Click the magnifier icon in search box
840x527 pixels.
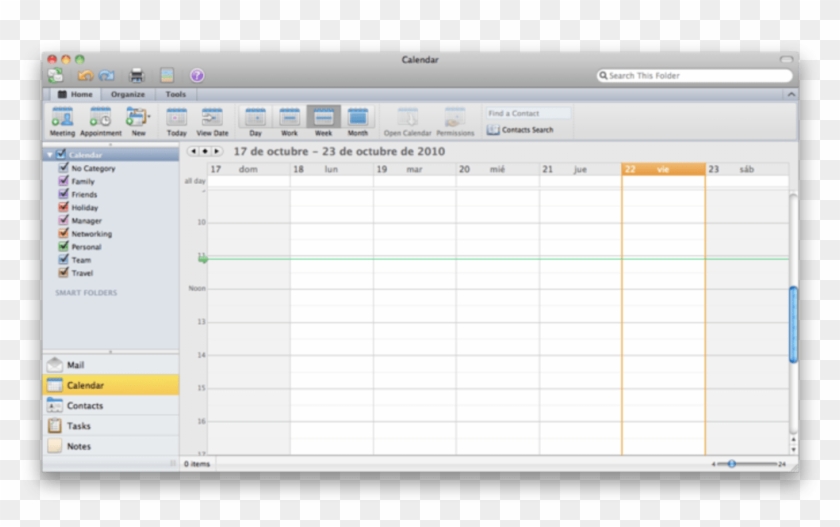click(x=603, y=76)
